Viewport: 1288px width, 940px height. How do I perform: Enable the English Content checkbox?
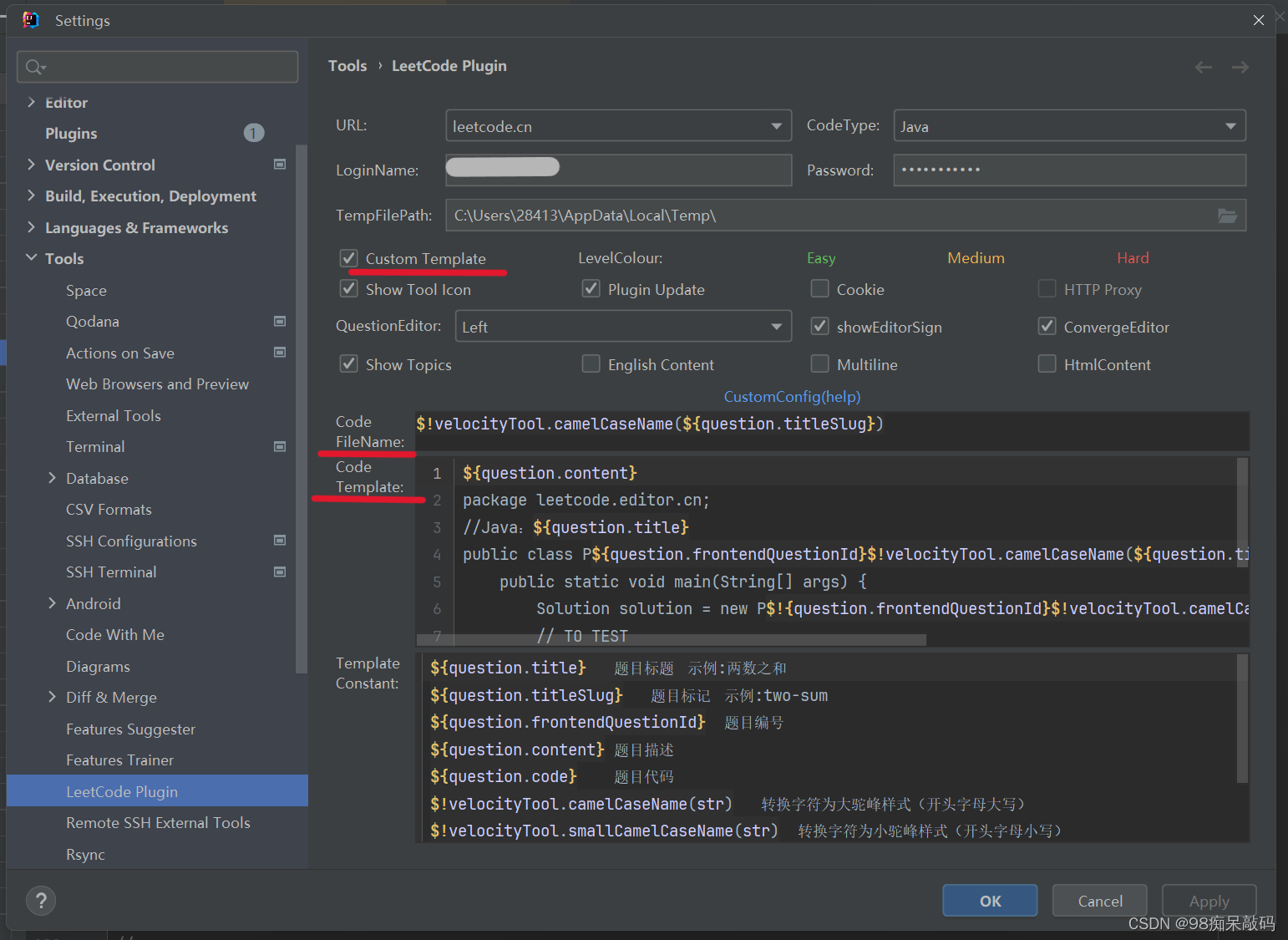[591, 364]
